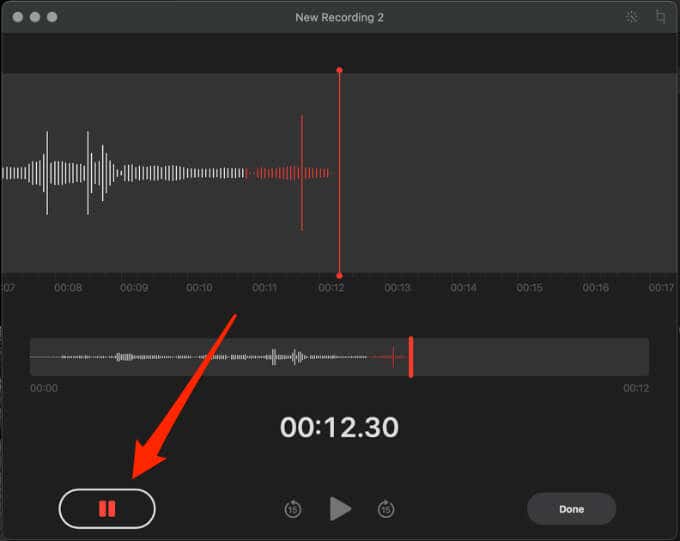This screenshot has width=680, height=541.
Task: Close the window with the first titlebar button
Action: click(x=18, y=17)
